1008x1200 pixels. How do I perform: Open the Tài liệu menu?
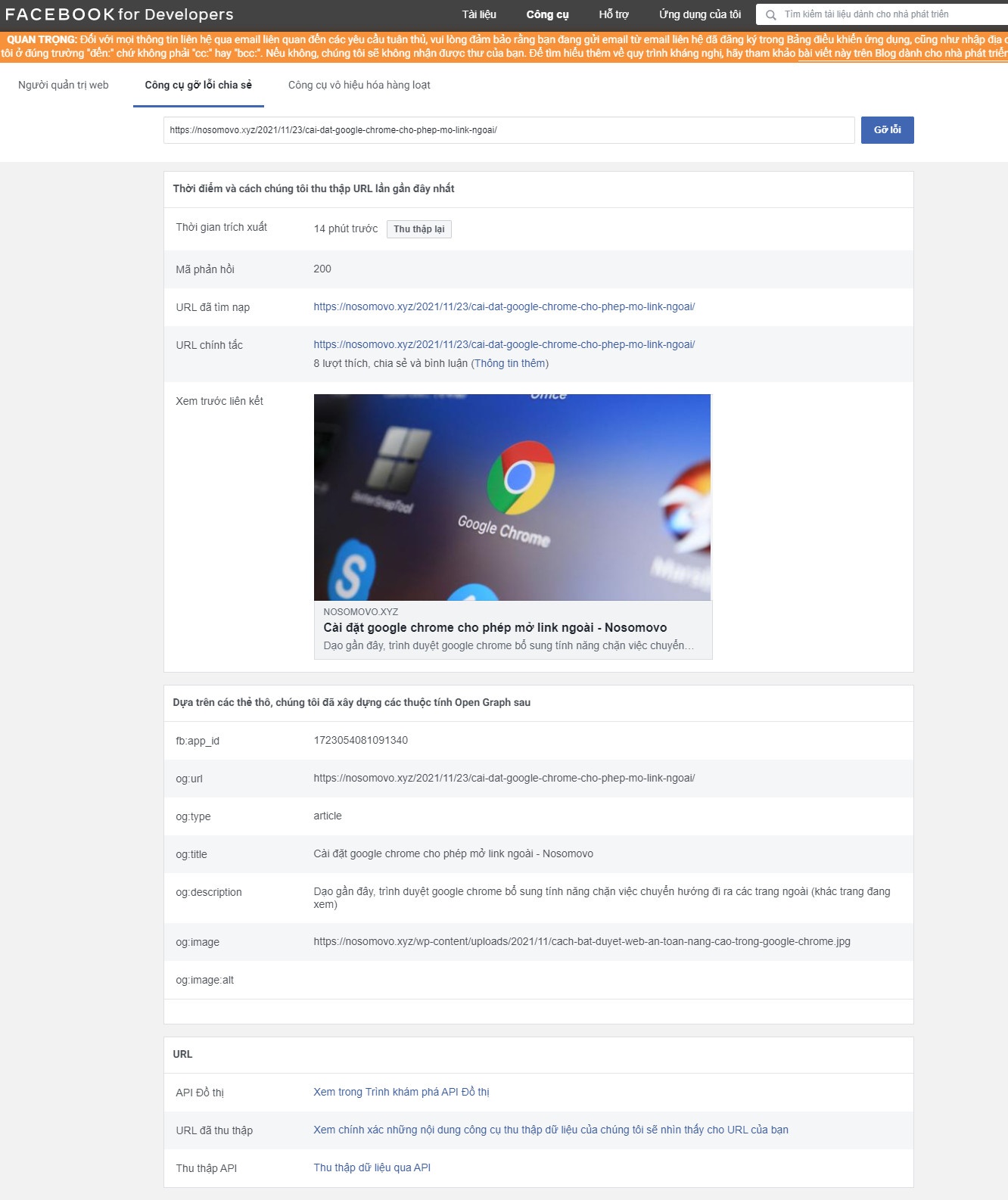[x=479, y=14]
